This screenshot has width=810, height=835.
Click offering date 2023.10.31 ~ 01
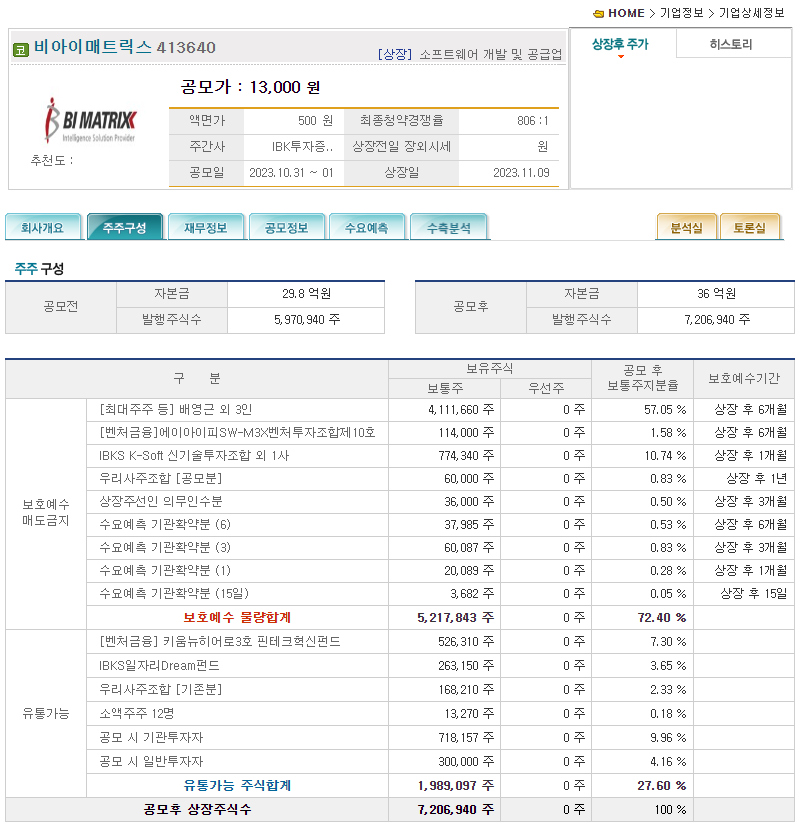click(x=291, y=173)
